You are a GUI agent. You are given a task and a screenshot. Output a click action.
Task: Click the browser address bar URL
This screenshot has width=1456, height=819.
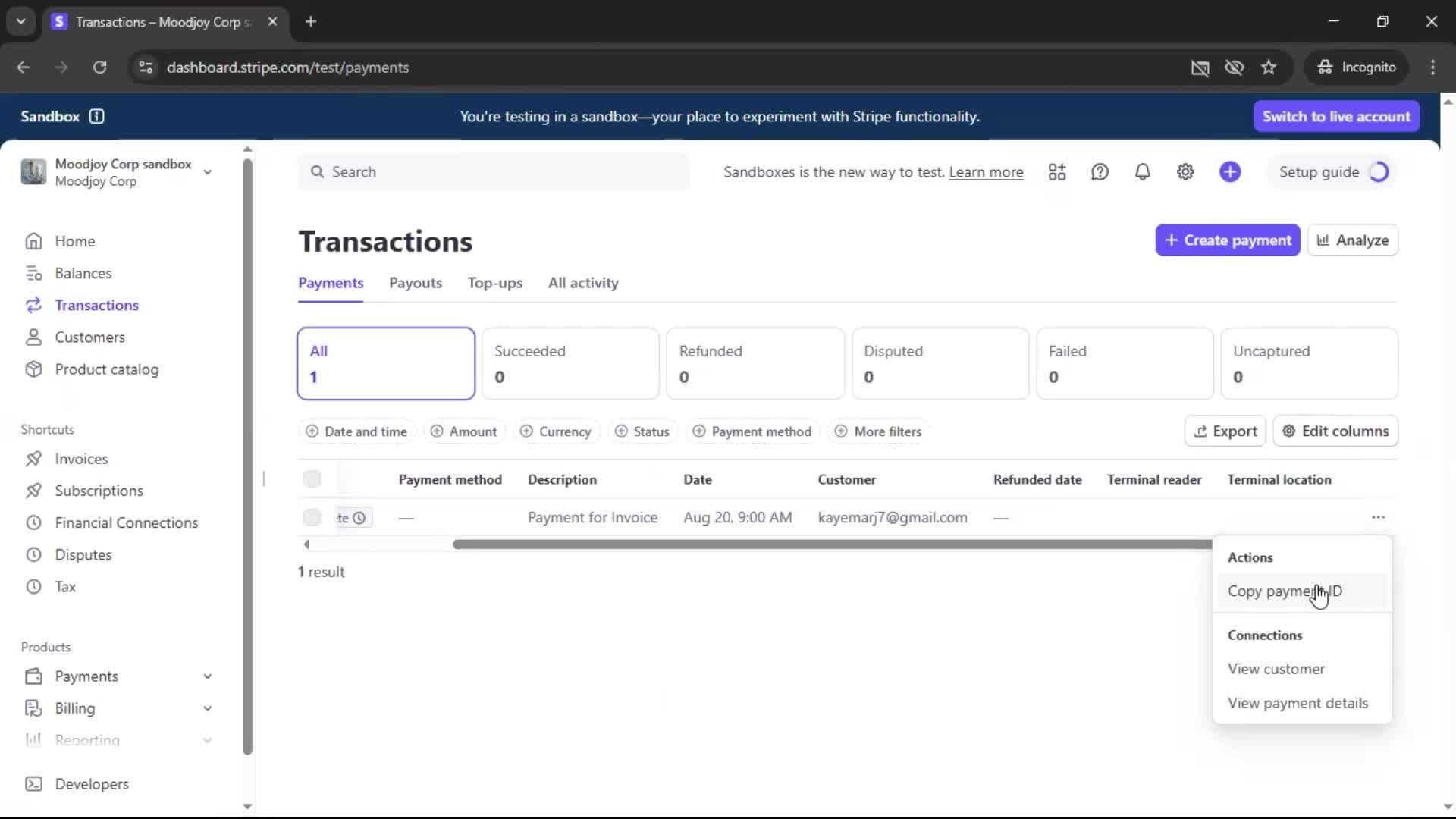tap(287, 67)
